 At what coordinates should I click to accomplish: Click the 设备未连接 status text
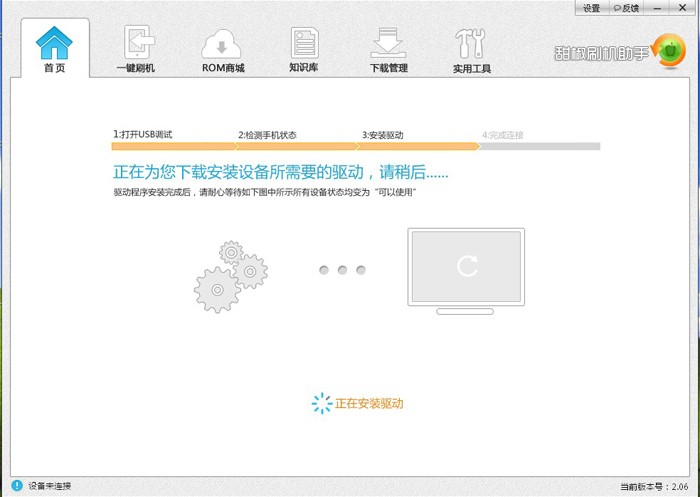(50, 486)
